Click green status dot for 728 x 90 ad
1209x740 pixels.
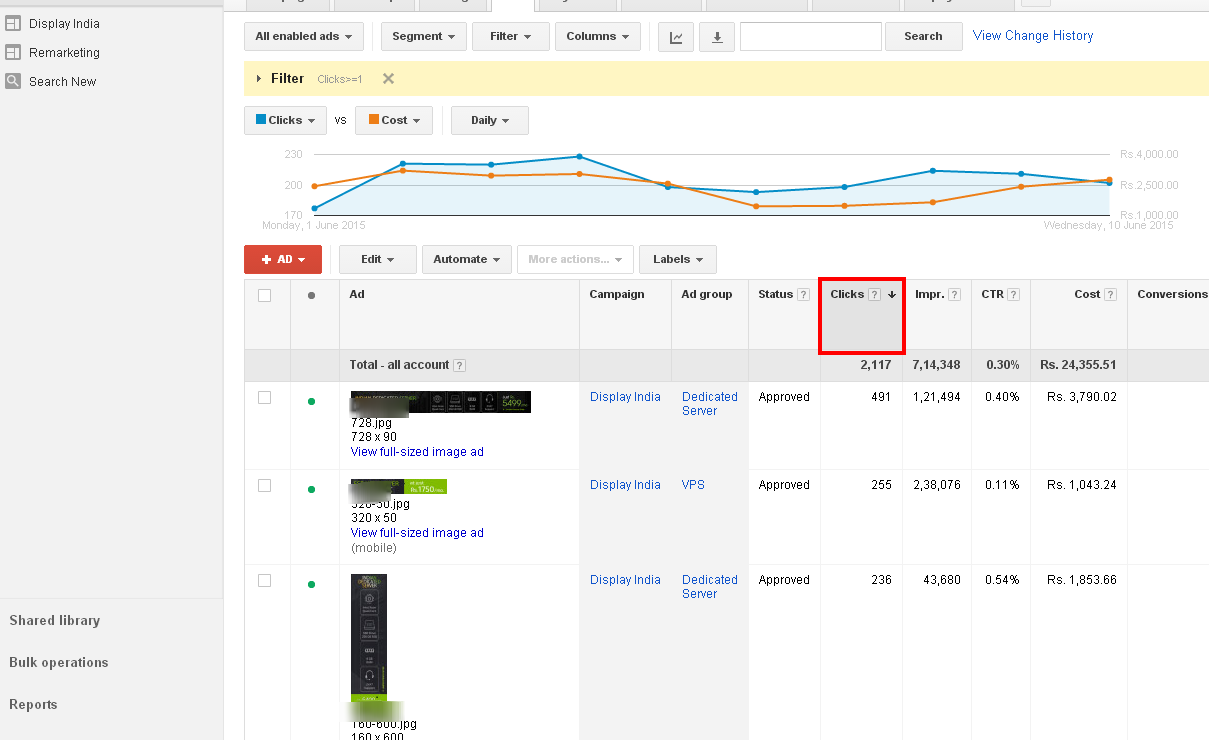click(311, 401)
